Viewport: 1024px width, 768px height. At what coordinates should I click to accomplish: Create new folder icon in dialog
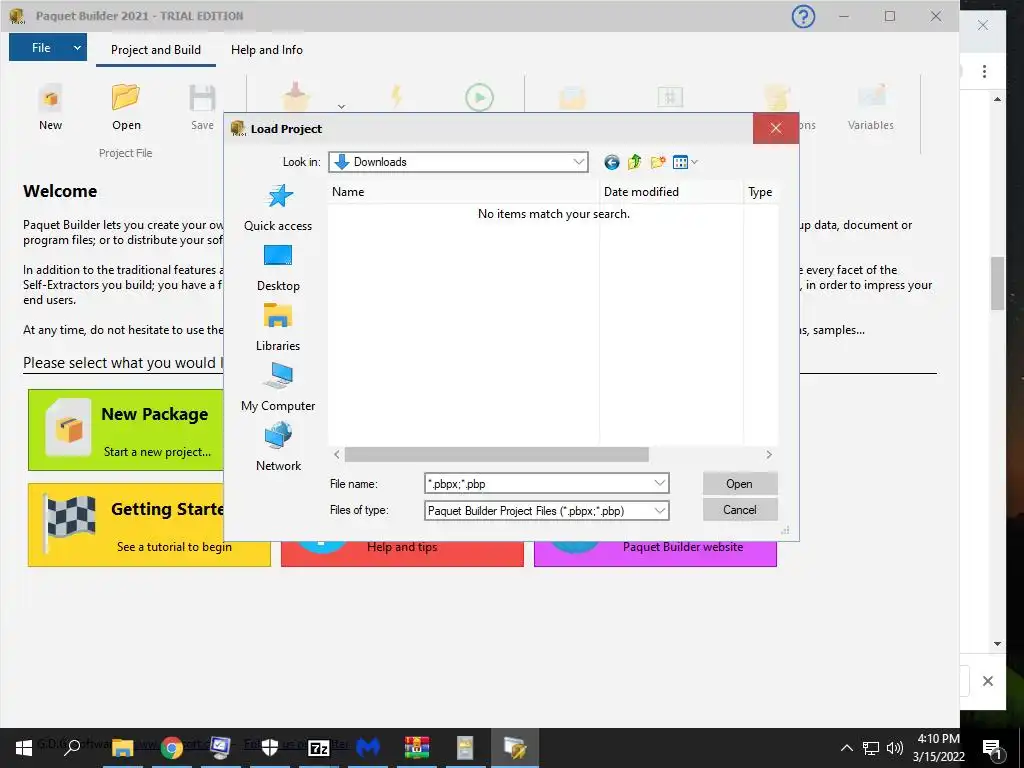click(x=658, y=162)
